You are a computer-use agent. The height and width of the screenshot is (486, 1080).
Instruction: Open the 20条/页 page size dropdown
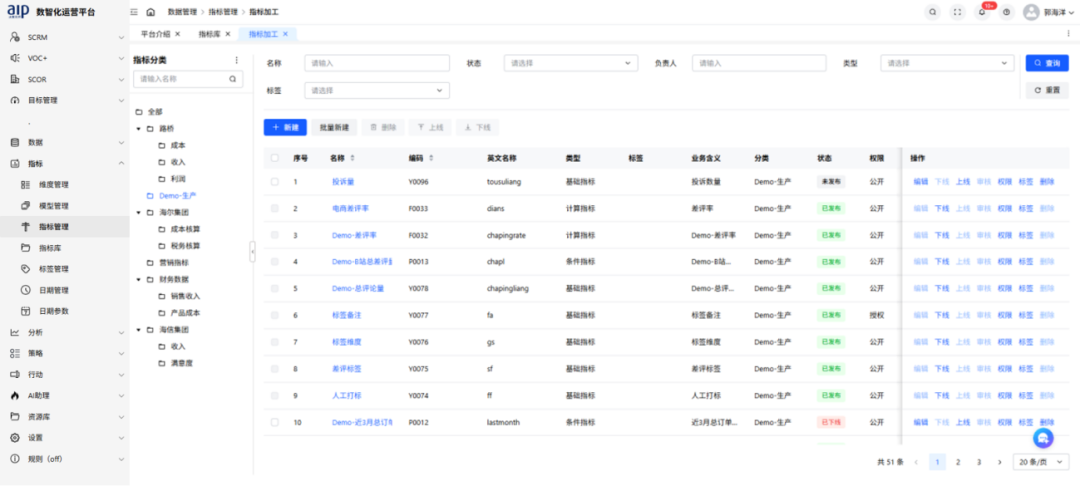pyautogui.click(x=1041, y=462)
